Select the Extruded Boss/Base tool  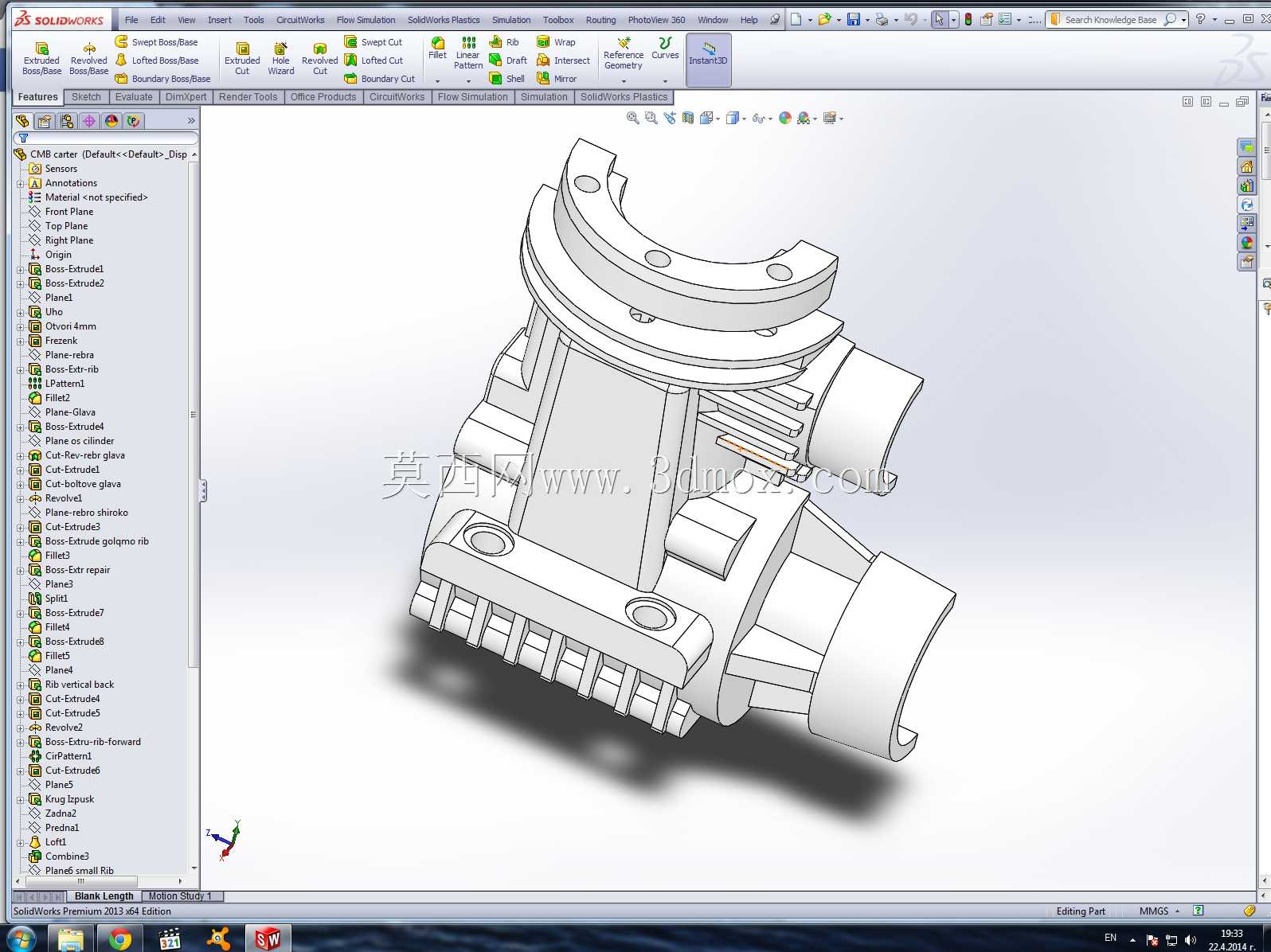pos(41,59)
